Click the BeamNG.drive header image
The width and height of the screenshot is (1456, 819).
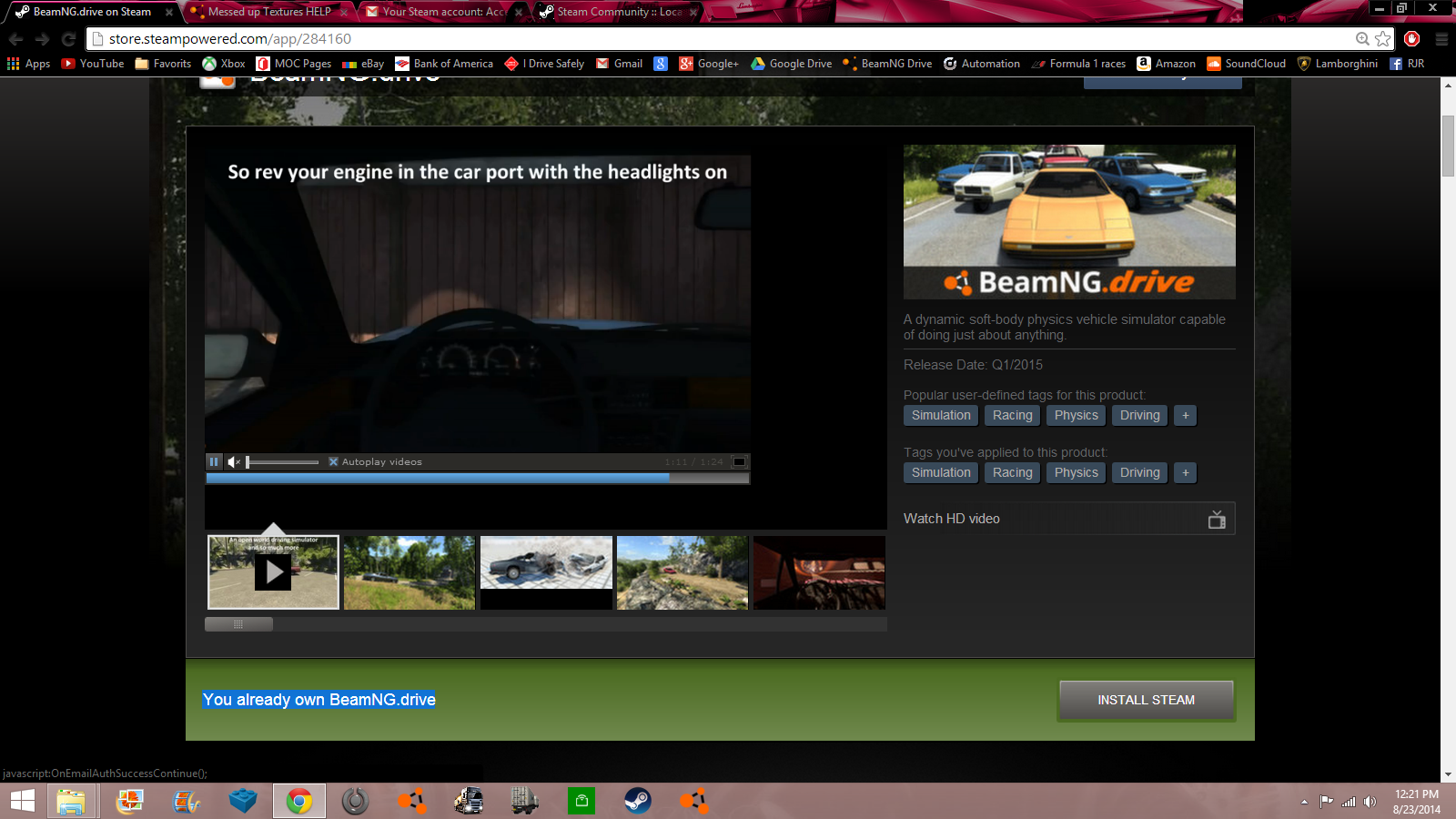pos(1069,222)
